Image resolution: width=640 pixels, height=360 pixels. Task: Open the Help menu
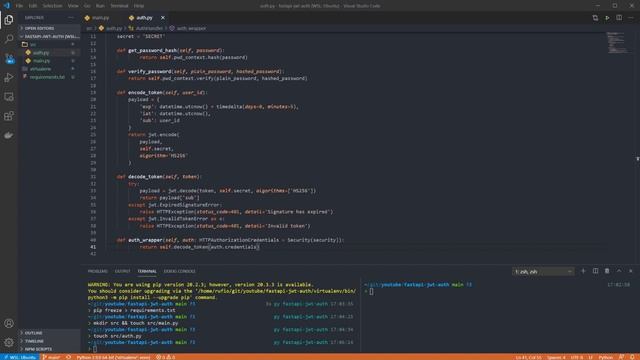[x=139, y=6]
